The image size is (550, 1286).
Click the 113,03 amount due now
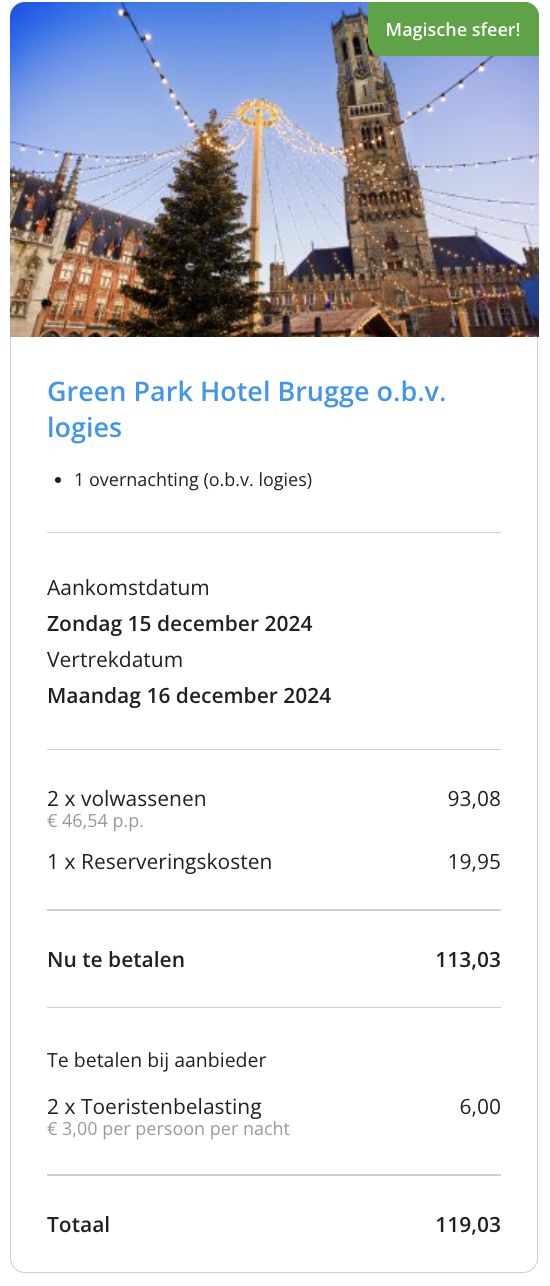468,960
